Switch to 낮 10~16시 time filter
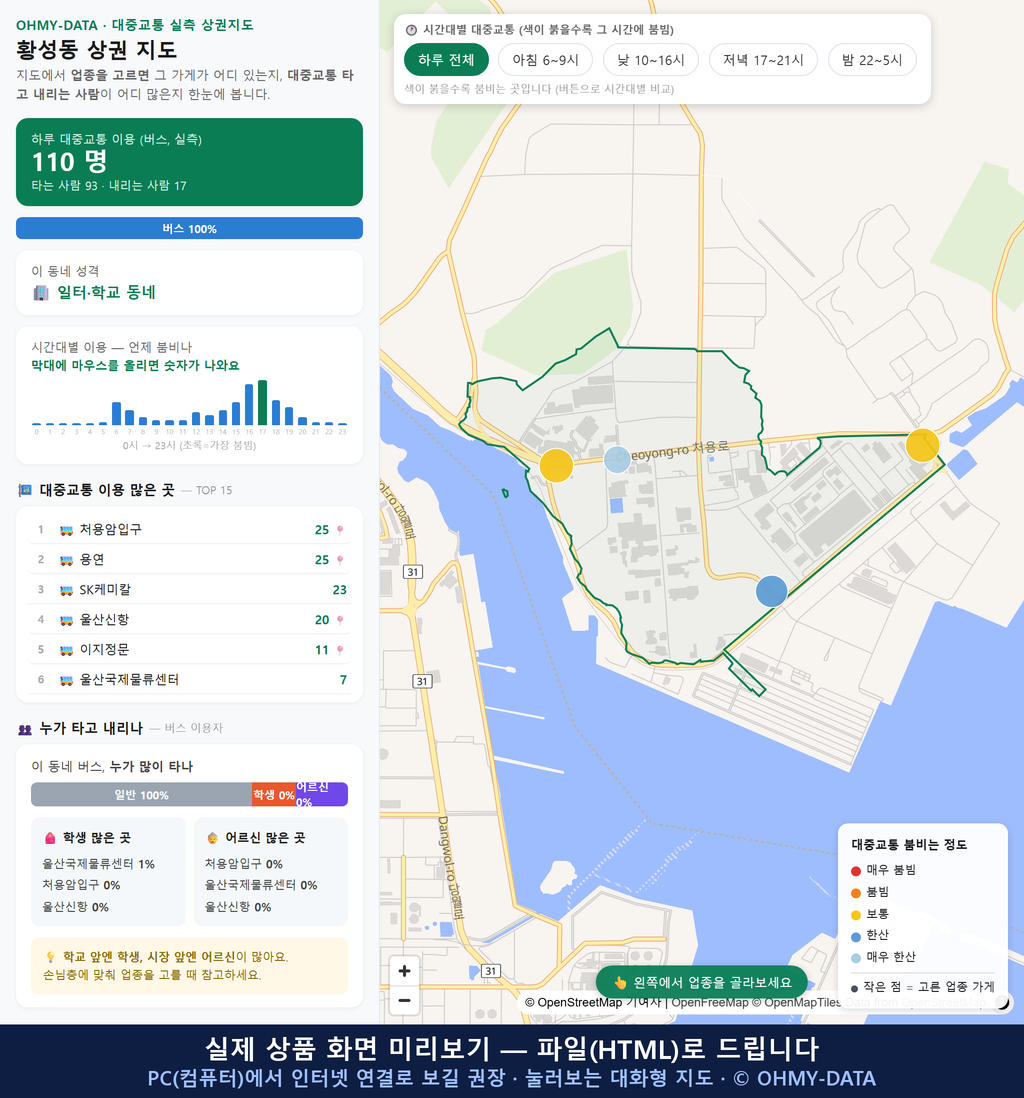This screenshot has height=1098, width=1024. click(651, 60)
